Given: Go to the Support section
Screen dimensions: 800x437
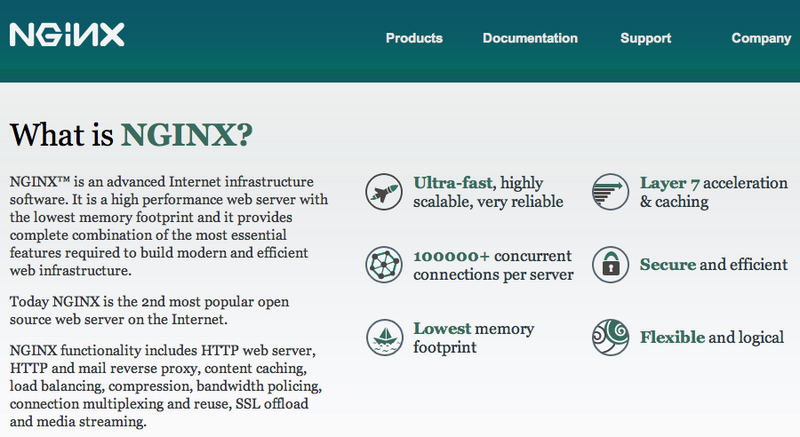Looking at the screenshot, I should (645, 38).
